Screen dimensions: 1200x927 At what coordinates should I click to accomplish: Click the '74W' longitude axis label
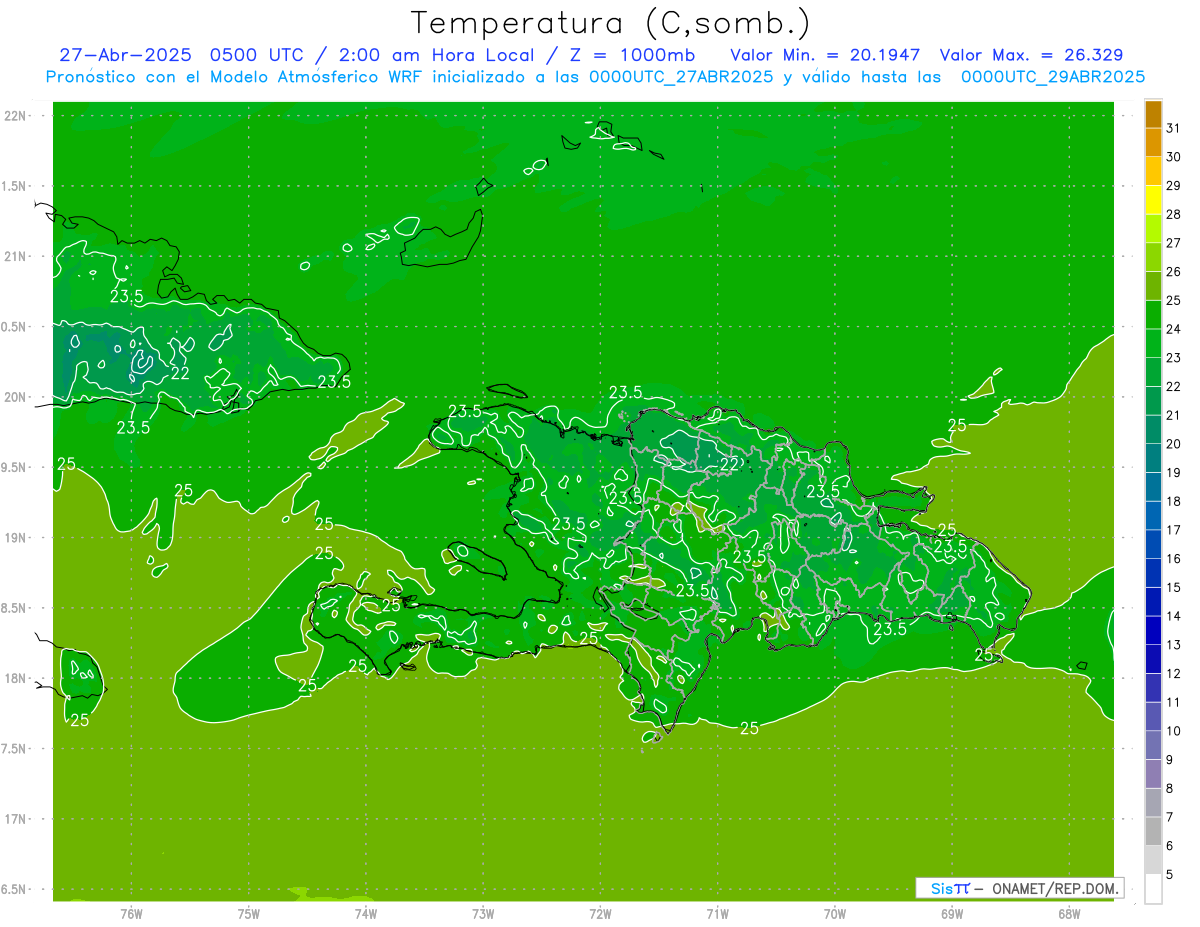(x=366, y=914)
